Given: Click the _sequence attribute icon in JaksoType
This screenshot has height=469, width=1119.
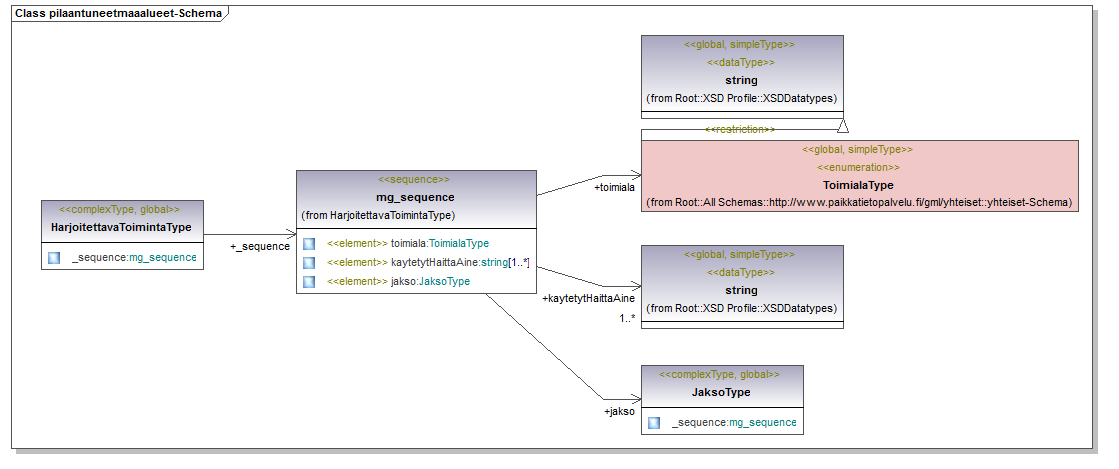Looking at the screenshot, I should (x=654, y=423).
